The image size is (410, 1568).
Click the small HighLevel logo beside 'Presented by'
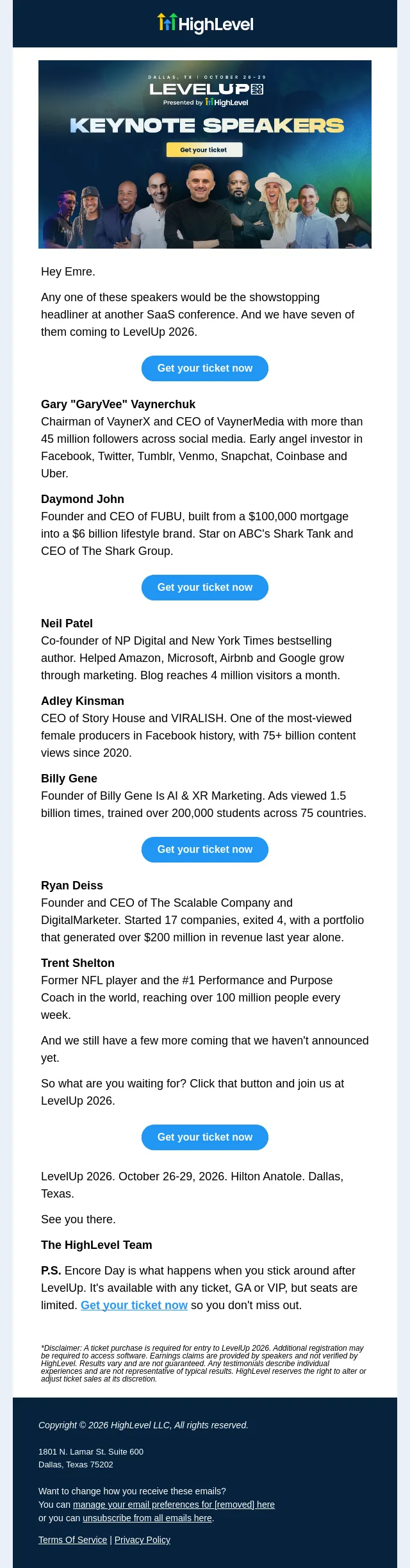227,103
